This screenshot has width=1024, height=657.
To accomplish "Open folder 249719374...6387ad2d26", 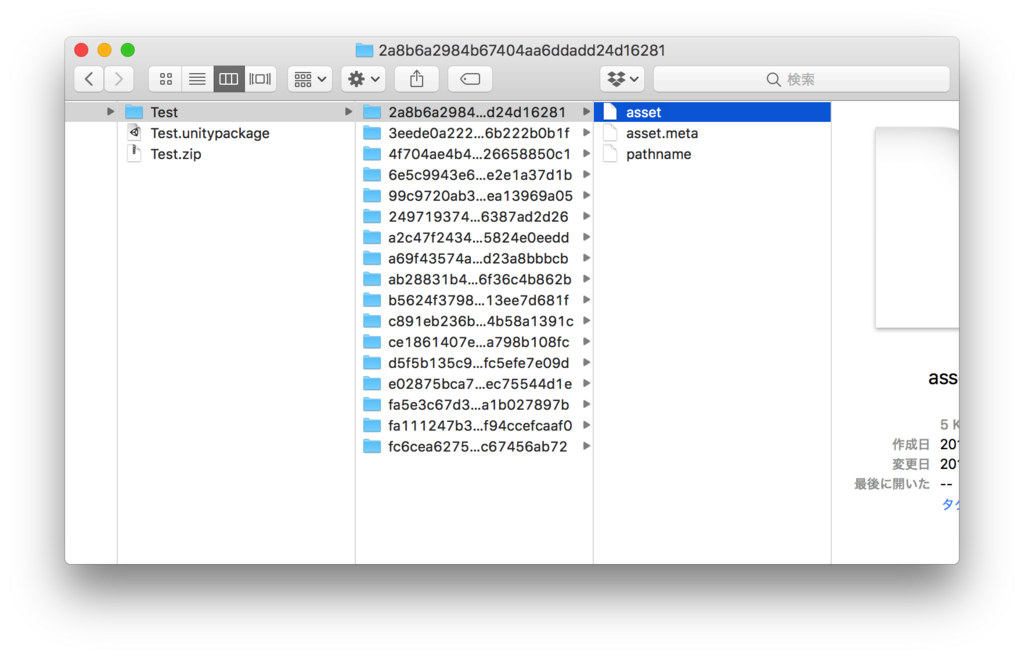I will coord(475,217).
